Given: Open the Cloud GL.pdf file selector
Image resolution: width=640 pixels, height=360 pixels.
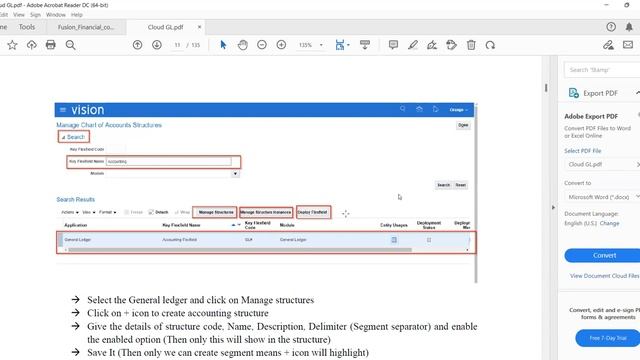Looking at the screenshot, I should 602,164.
